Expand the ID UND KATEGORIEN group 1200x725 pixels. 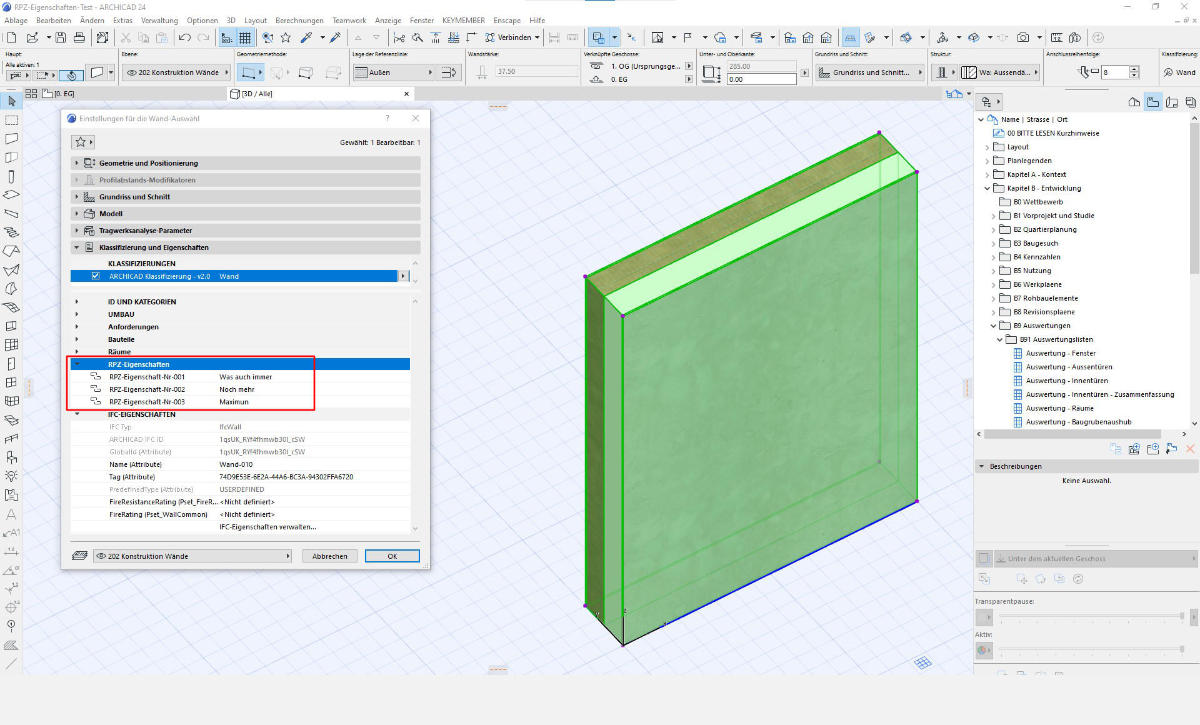77,301
